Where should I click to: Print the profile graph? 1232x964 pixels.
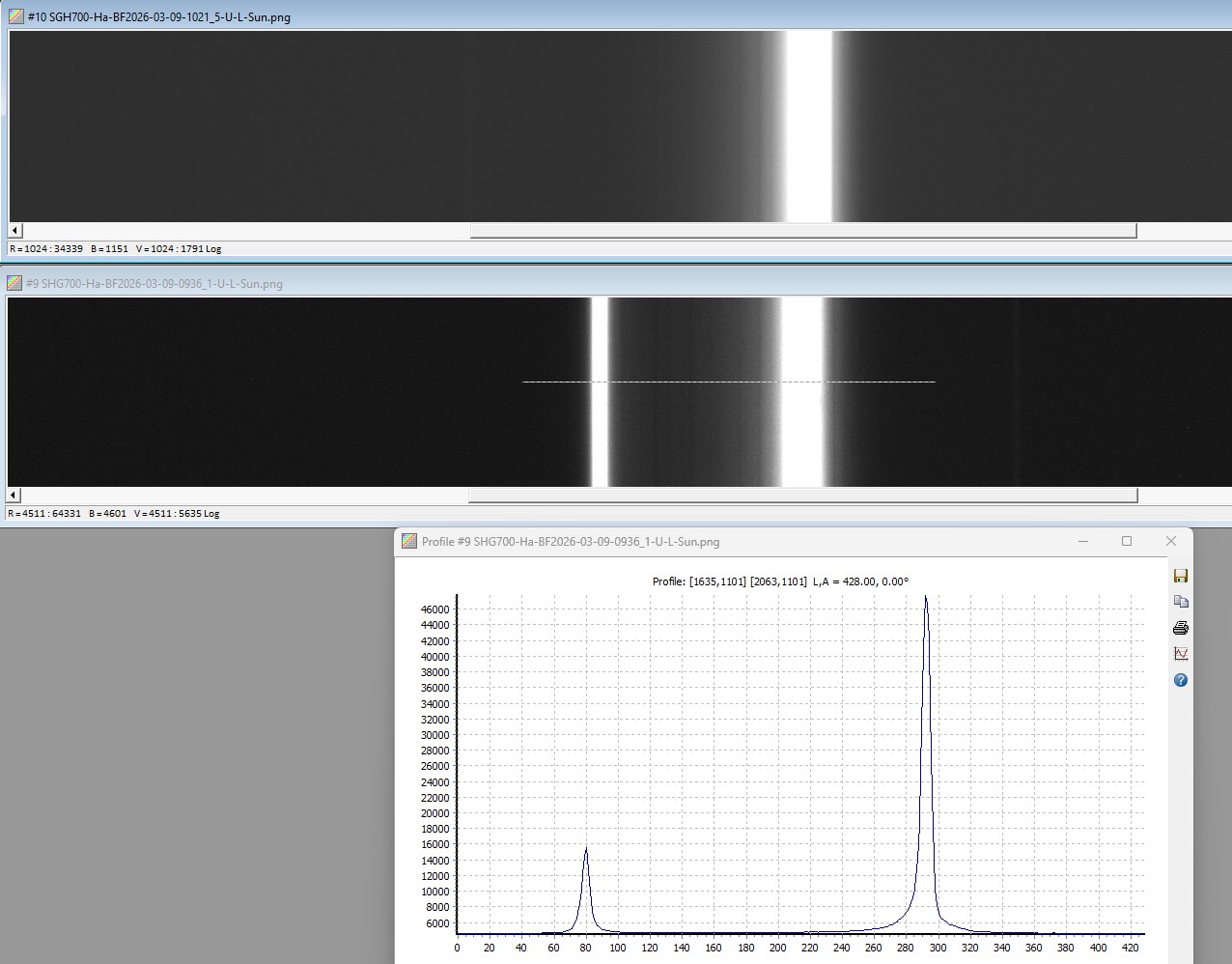pos(1180,628)
